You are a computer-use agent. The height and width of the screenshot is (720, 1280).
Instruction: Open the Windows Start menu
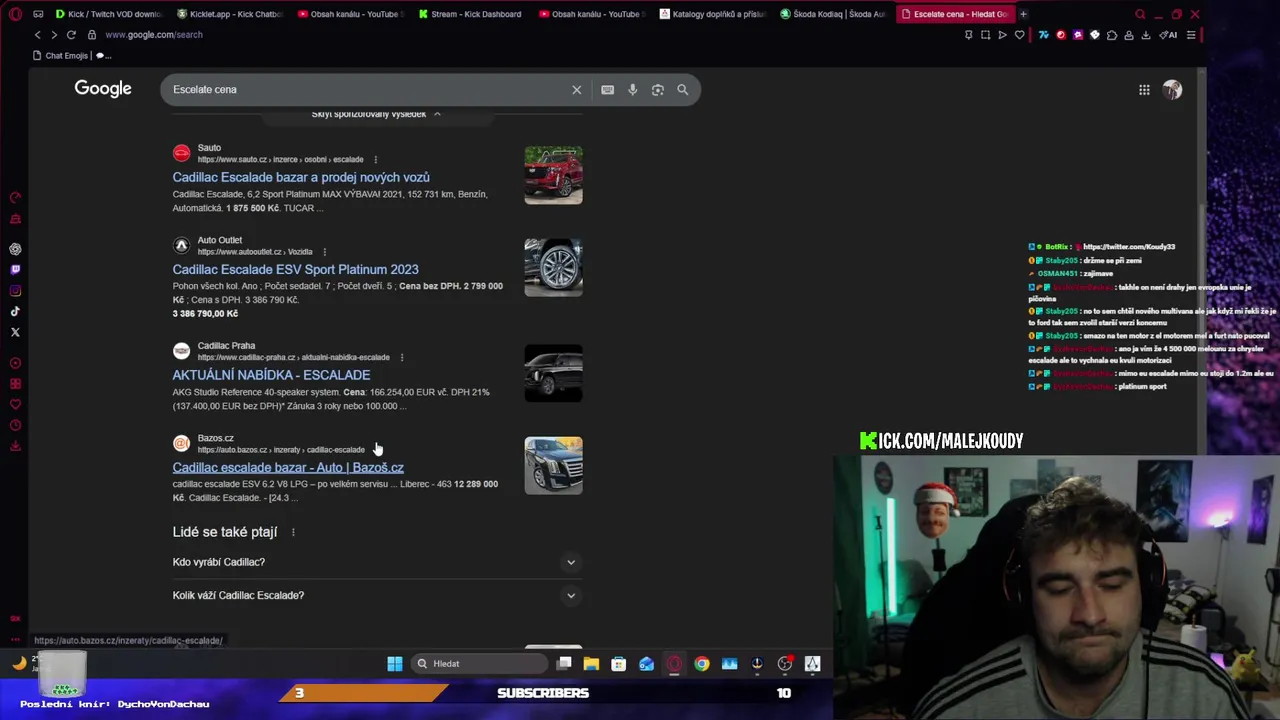point(395,663)
